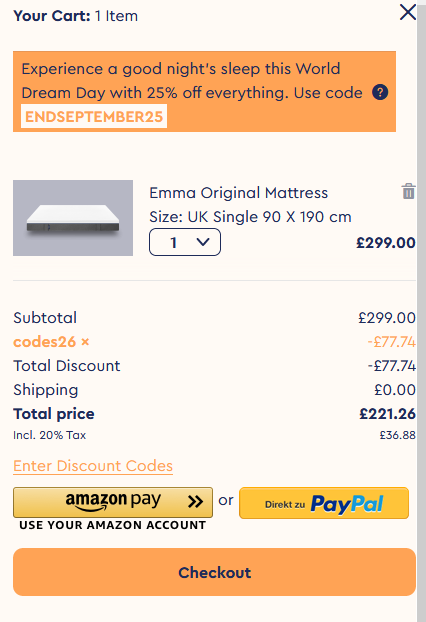Click the question mark help icon
426x622 pixels.
380,92
